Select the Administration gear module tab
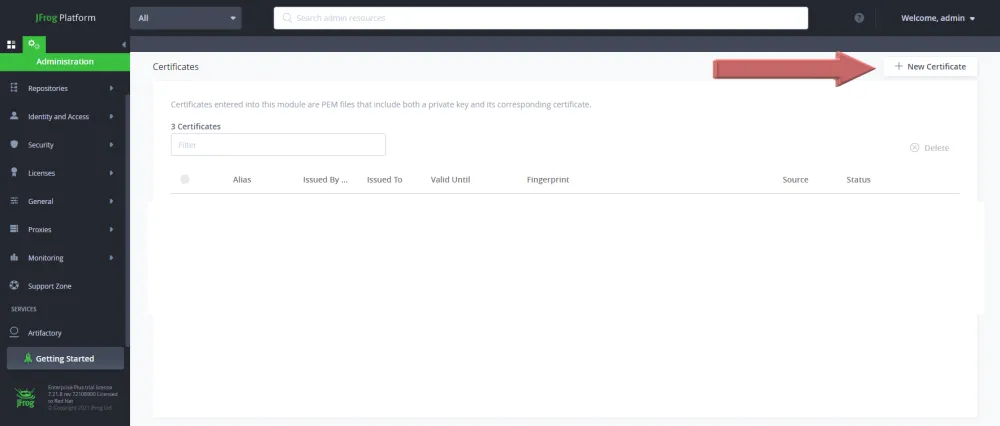 (35, 45)
